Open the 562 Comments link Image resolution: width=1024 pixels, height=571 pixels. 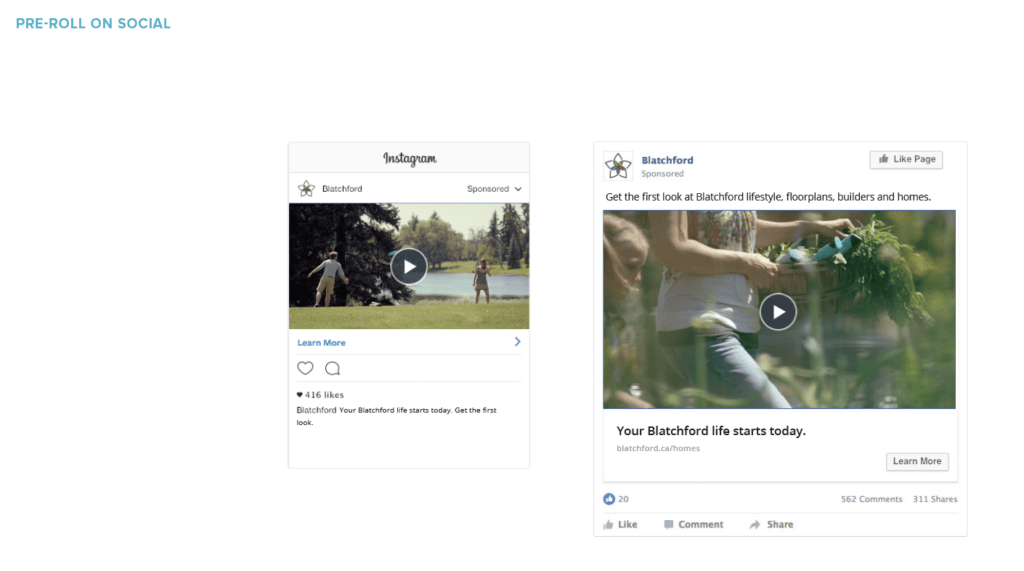coord(871,499)
